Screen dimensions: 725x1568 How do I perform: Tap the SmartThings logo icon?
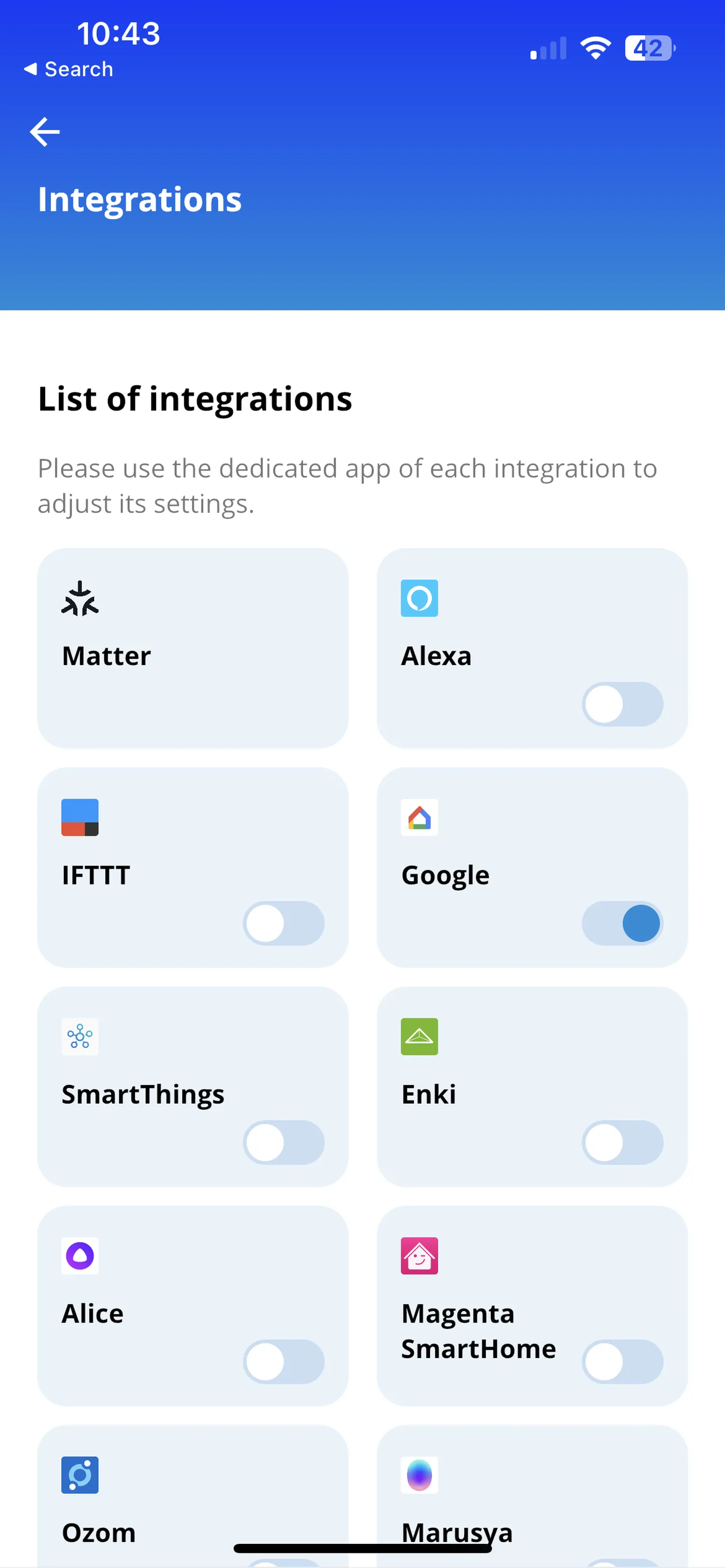[x=80, y=1037]
